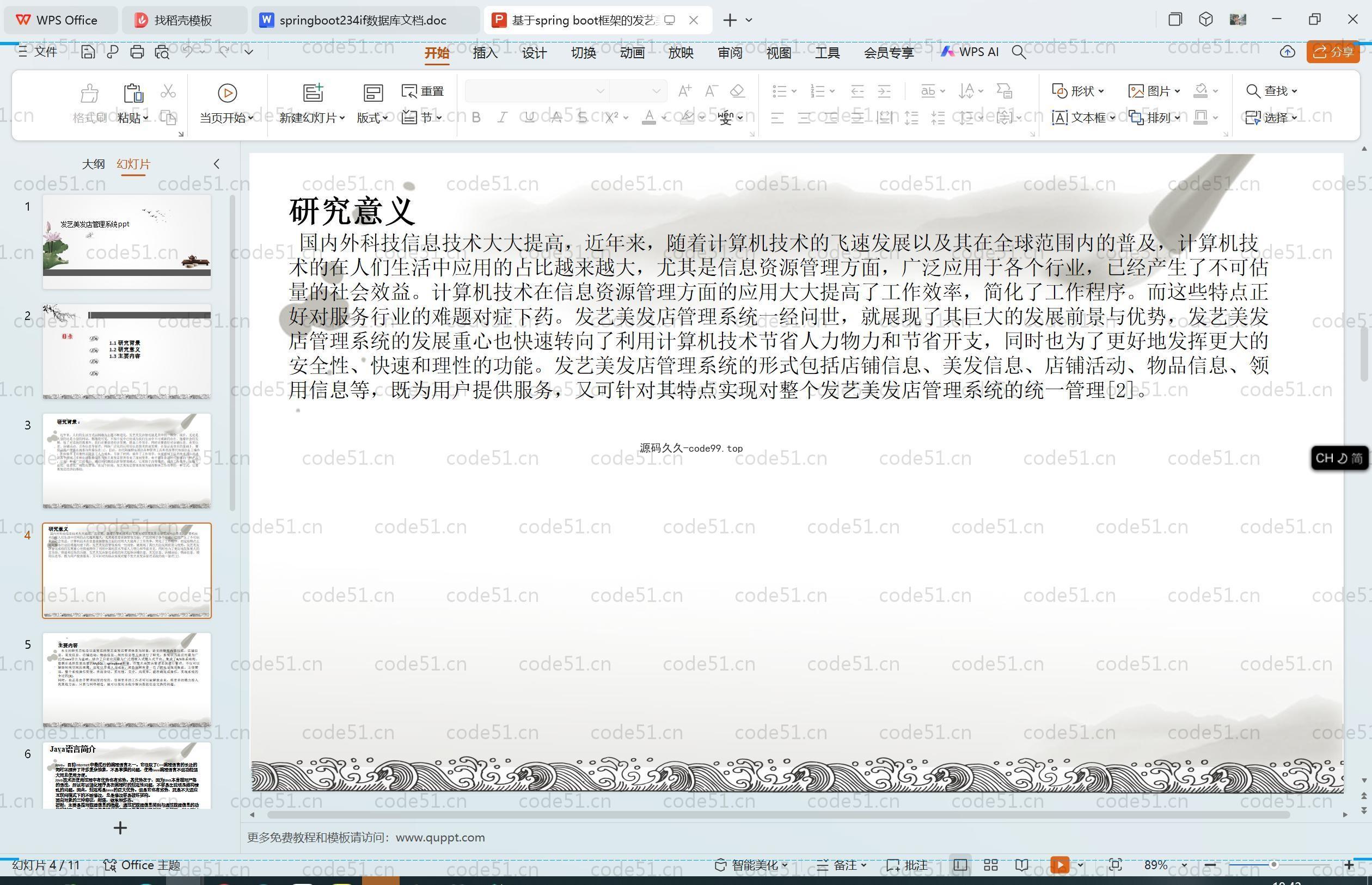The image size is (1372, 885).
Task: Start slideshow from status bar play button
Action: point(1059,865)
